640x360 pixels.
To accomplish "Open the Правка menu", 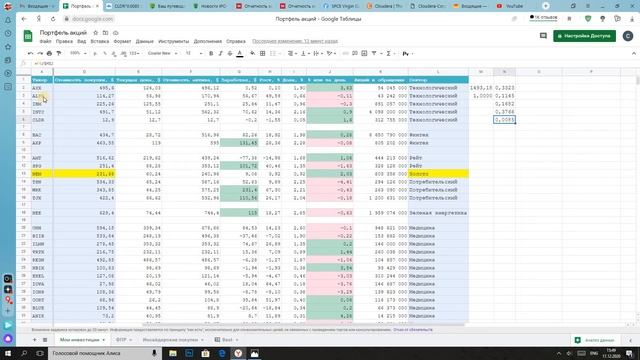I will point(64,42).
